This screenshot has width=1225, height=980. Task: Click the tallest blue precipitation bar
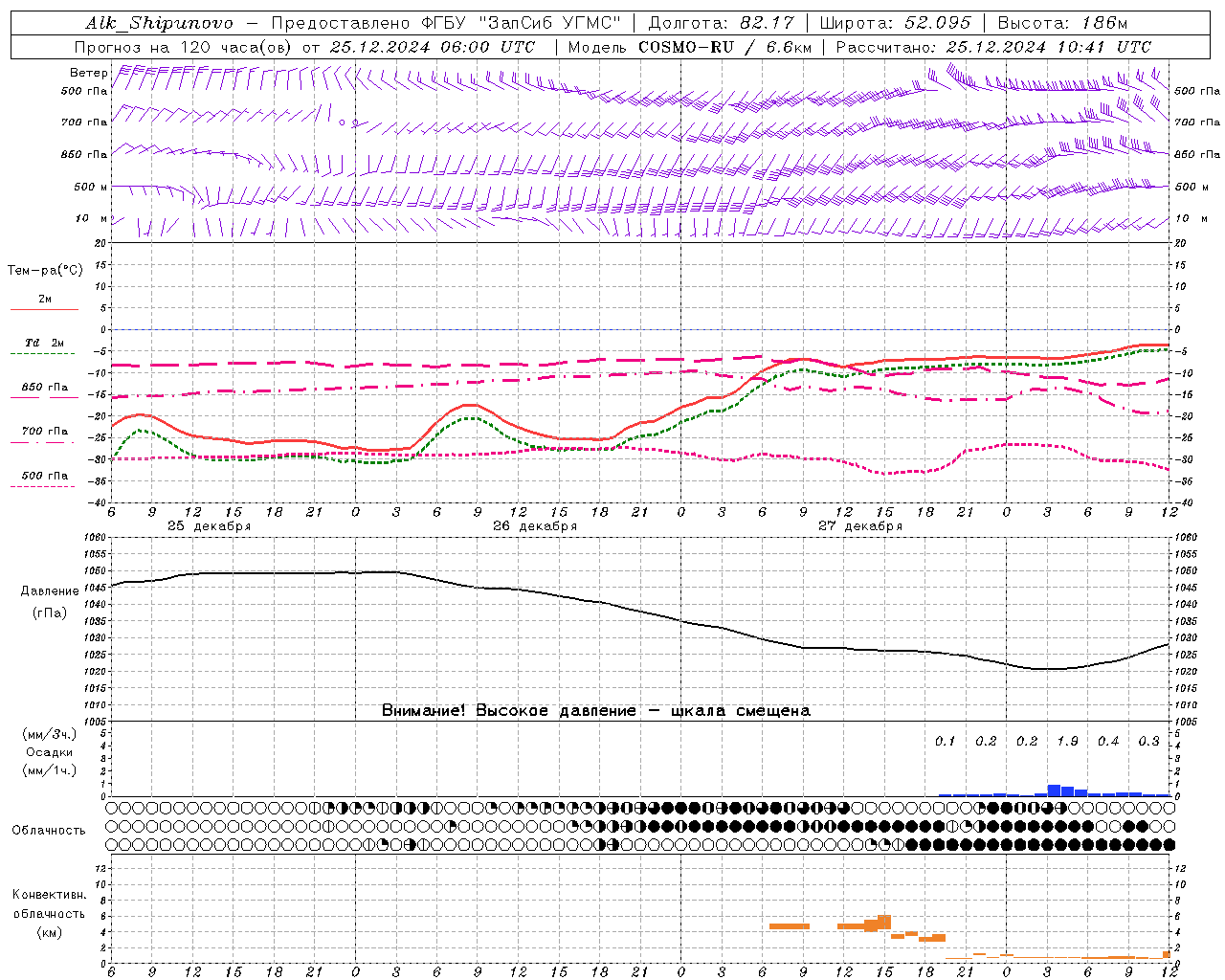(1054, 791)
